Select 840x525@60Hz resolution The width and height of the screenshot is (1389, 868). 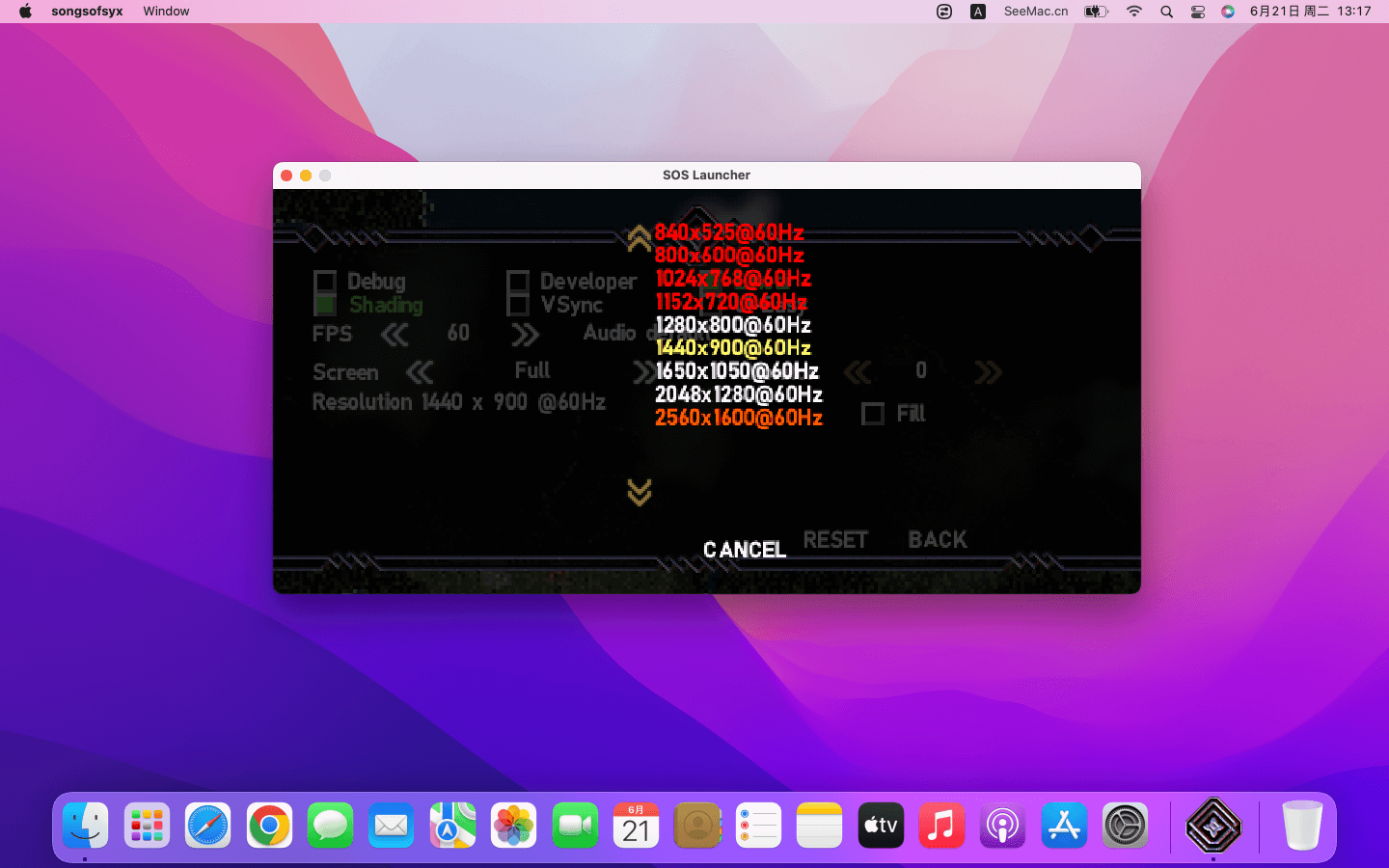pyautogui.click(x=729, y=232)
